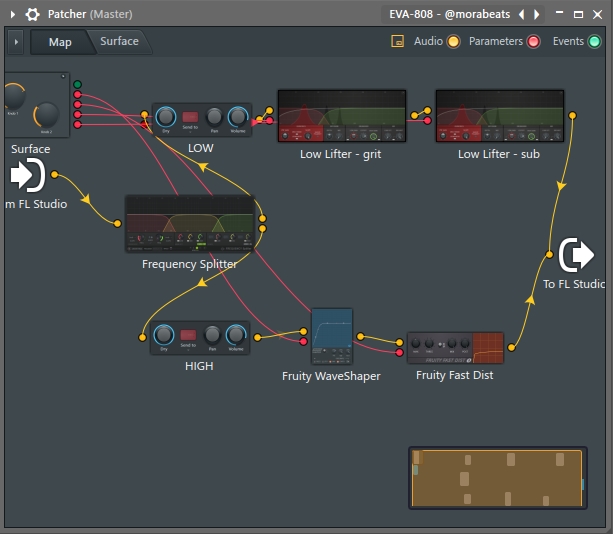The width and height of the screenshot is (613, 534).
Task: Click the Send to button on LOW node
Action: (x=190, y=117)
